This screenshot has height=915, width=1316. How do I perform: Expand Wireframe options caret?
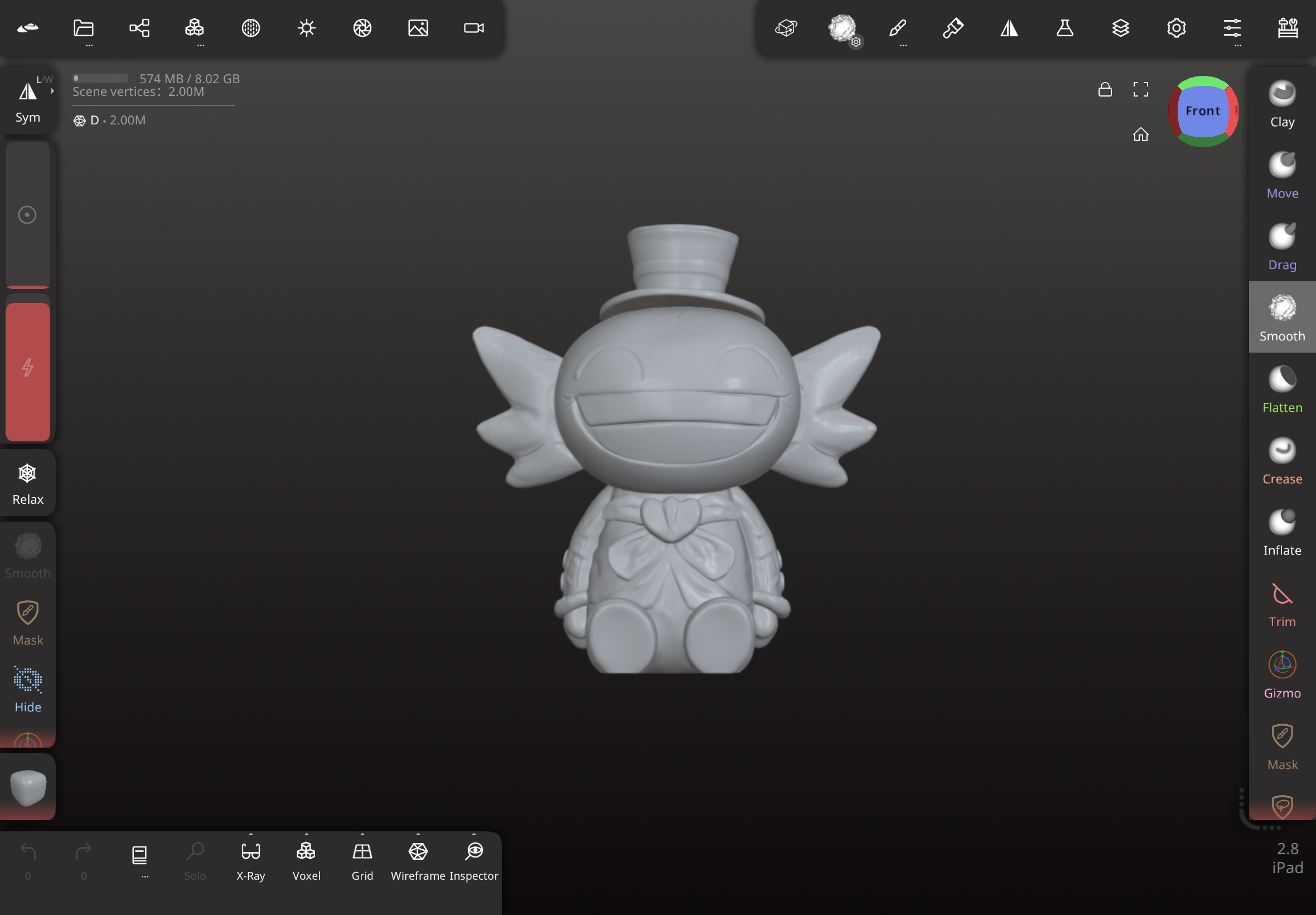tap(418, 834)
